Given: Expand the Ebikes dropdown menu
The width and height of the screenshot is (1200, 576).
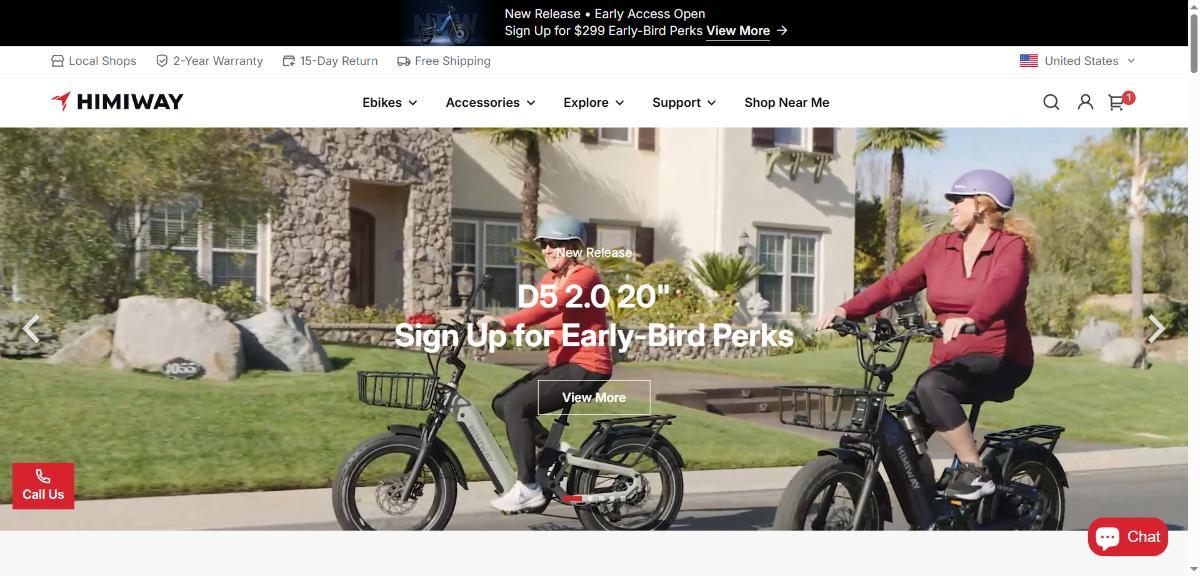Looking at the screenshot, I should (x=390, y=102).
